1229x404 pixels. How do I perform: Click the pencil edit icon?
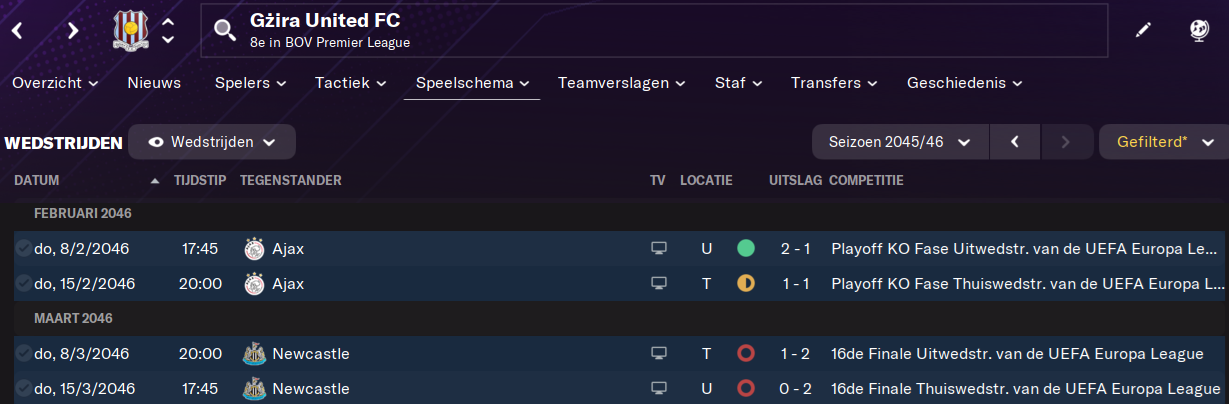coord(1143,31)
